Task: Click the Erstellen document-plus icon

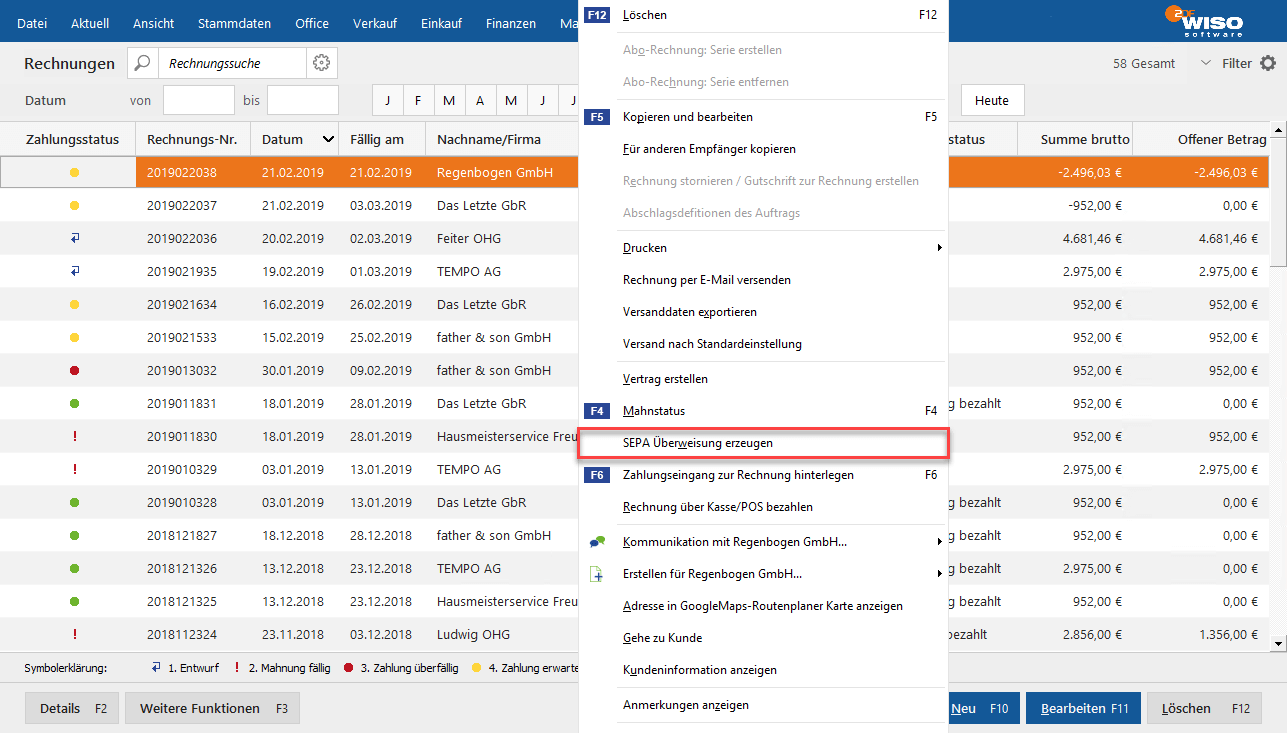Action: pyautogui.click(x=597, y=574)
